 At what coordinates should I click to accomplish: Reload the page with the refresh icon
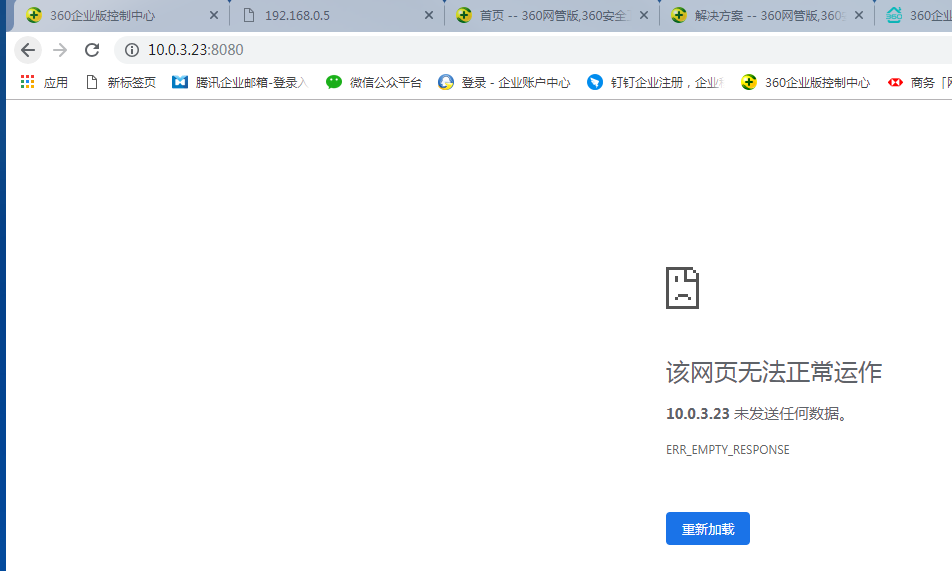pos(92,50)
